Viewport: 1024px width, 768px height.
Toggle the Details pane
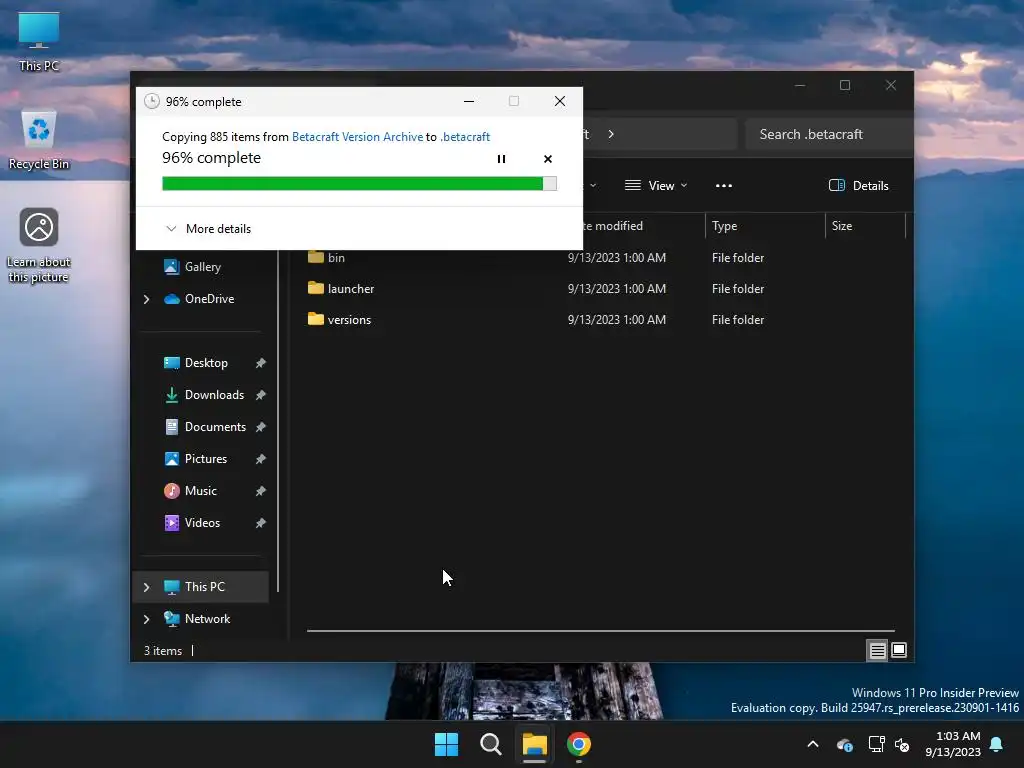click(858, 185)
